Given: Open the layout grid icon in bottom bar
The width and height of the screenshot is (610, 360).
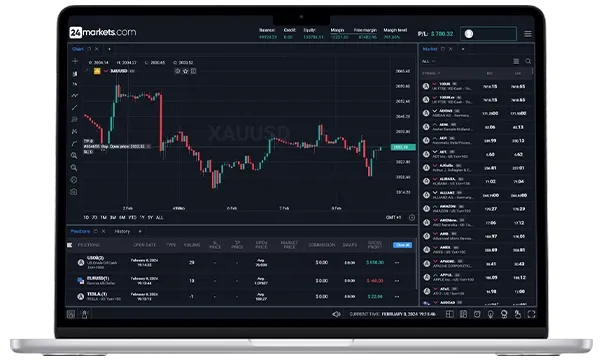Looking at the screenshot, I should [450, 314].
